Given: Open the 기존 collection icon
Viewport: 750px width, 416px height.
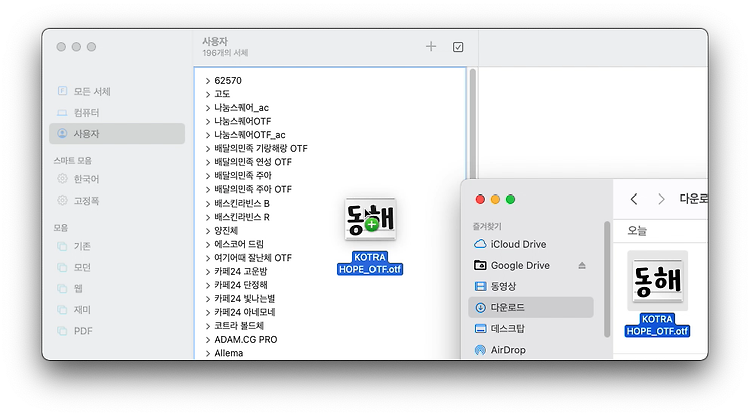Looking at the screenshot, I should [62, 246].
